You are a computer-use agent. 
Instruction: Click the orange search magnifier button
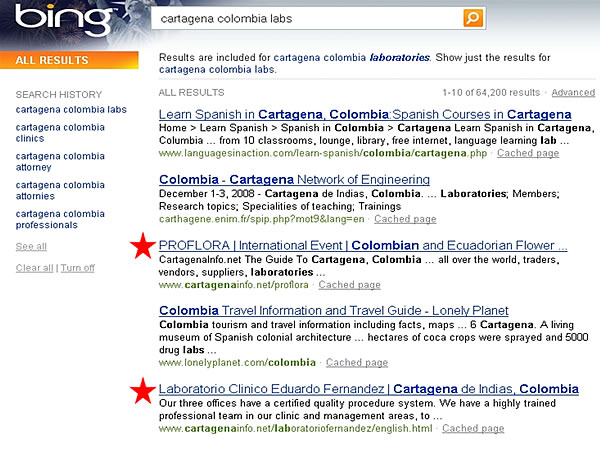click(472, 19)
